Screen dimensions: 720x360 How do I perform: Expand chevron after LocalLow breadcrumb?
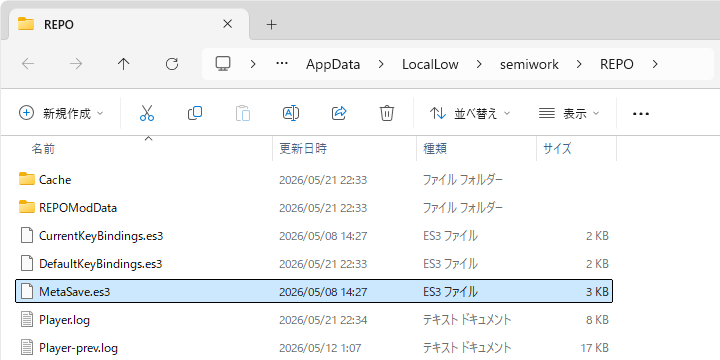click(479, 64)
